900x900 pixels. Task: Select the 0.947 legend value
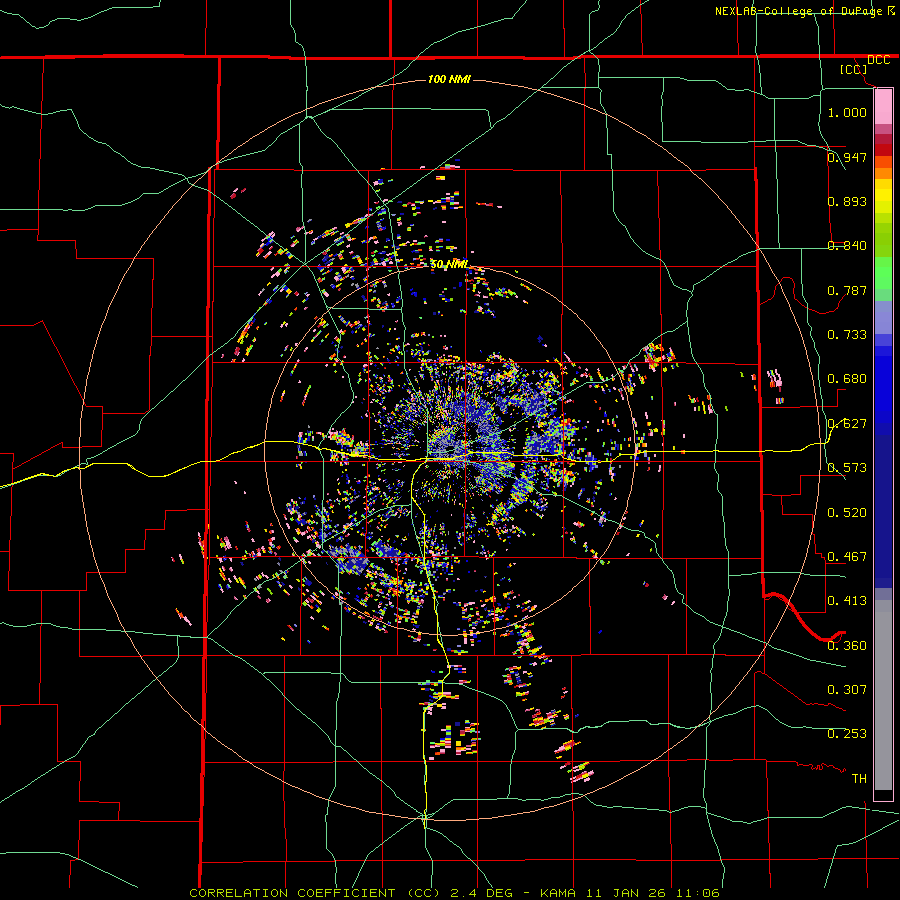(847, 157)
